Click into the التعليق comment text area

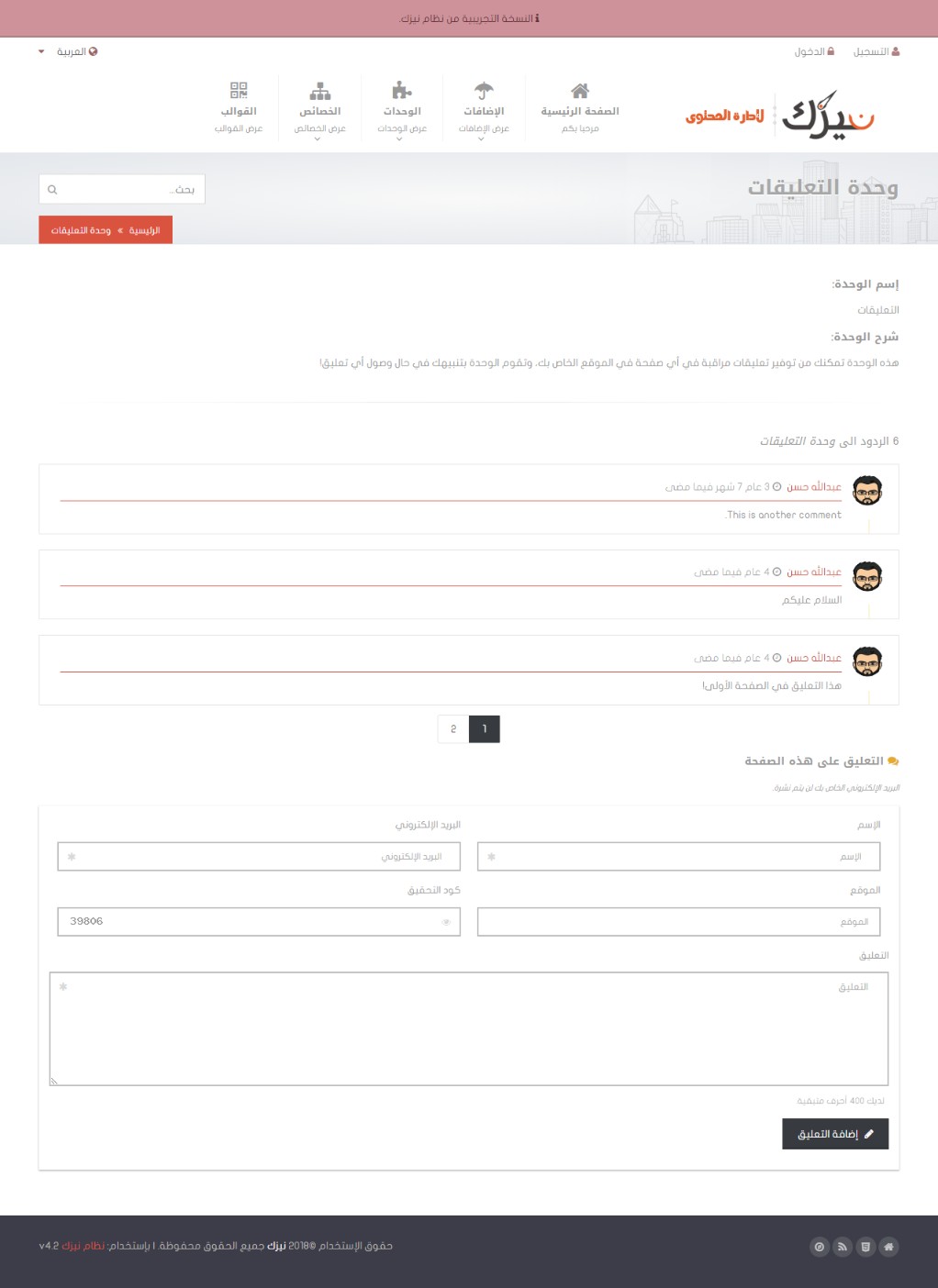pos(468,1029)
